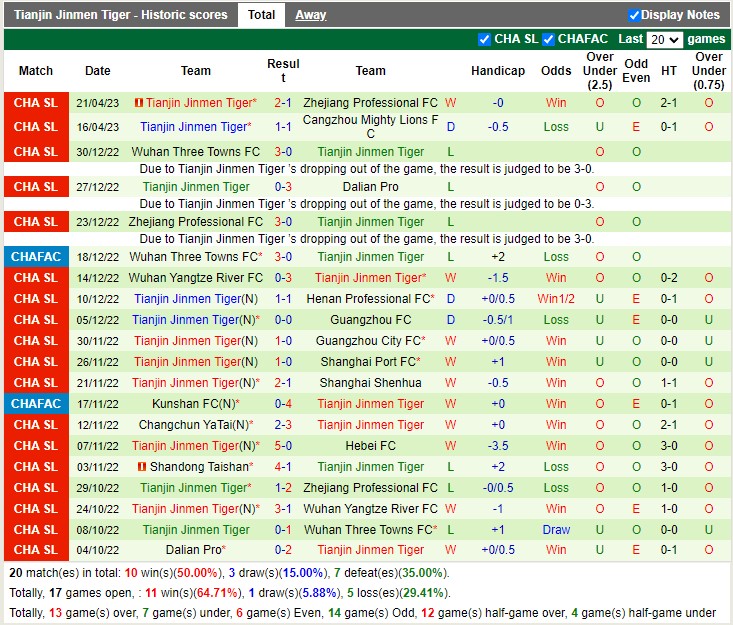This screenshot has width=733, height=625.
Task: Open the Last 20 games dropdown
Action: pos(664,39)
